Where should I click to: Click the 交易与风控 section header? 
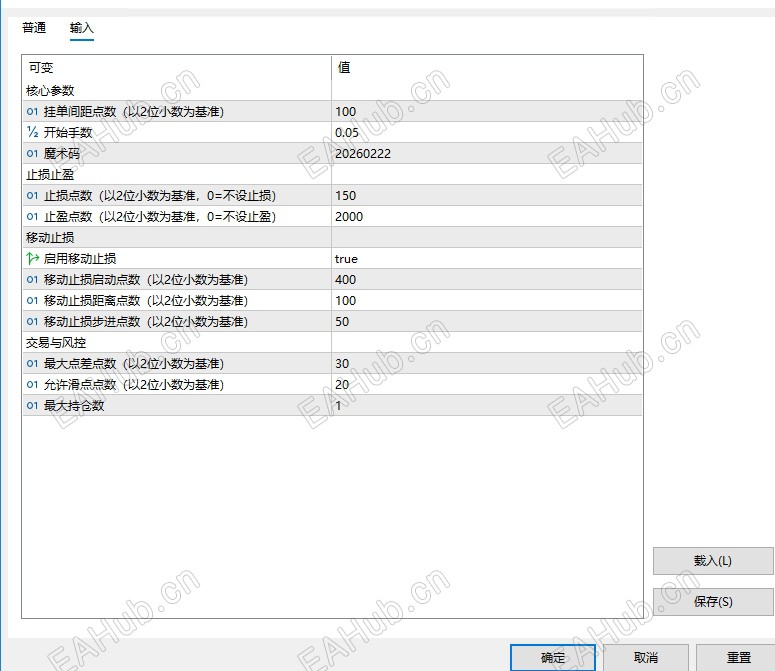[56, 342]
